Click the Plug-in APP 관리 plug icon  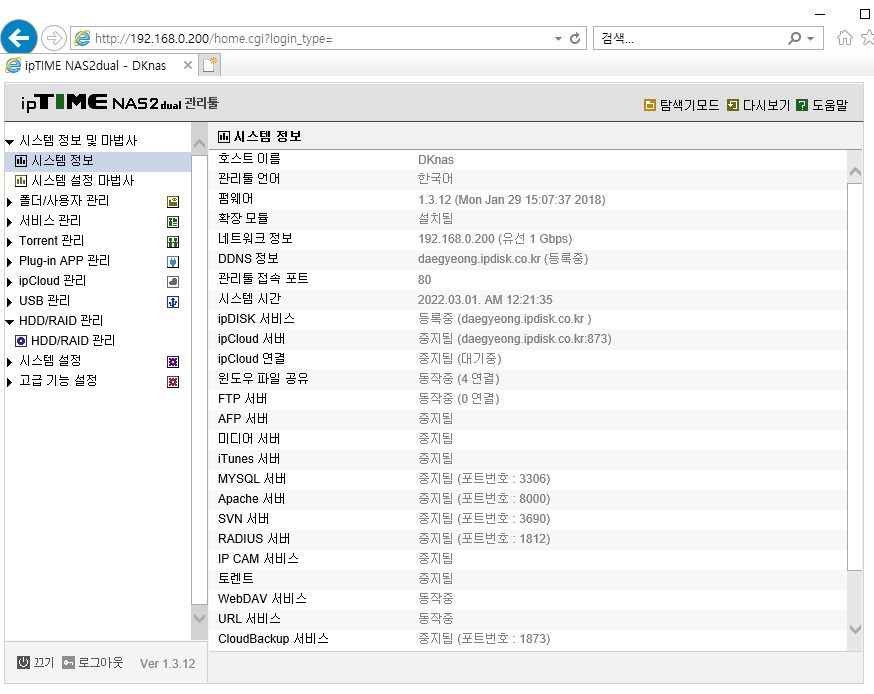tap(173, 262)
